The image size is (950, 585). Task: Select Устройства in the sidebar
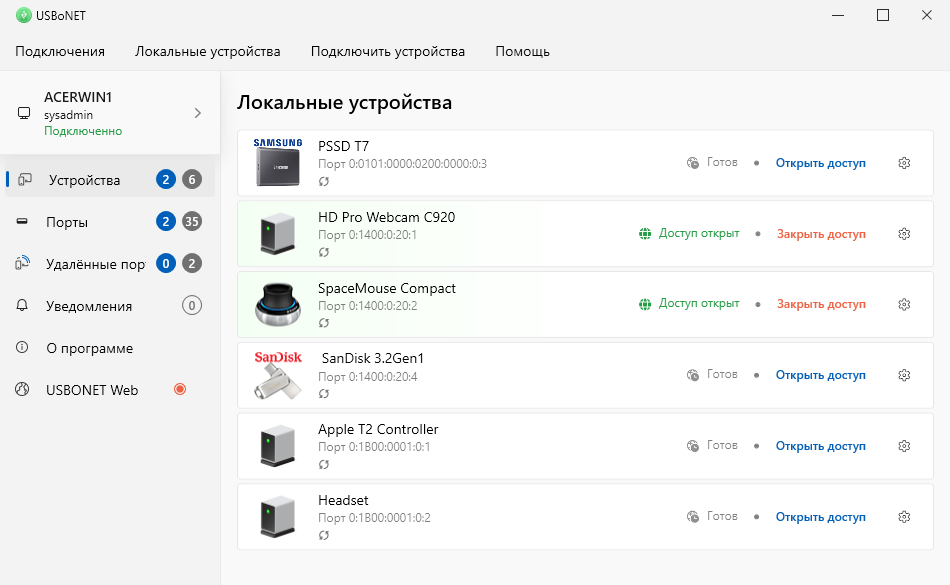tap(110, 180)
